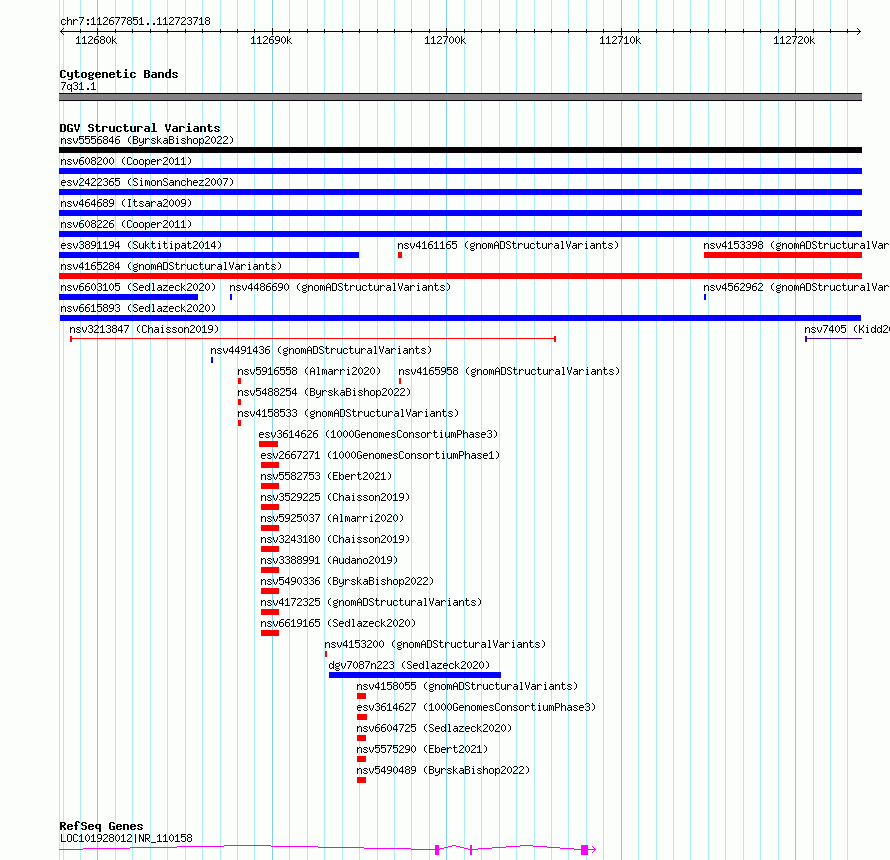This screenshot has width=890, height=860.
Task: Select the 112710k ruler position label
Action: pyautogui.click(x=620, y=40)
